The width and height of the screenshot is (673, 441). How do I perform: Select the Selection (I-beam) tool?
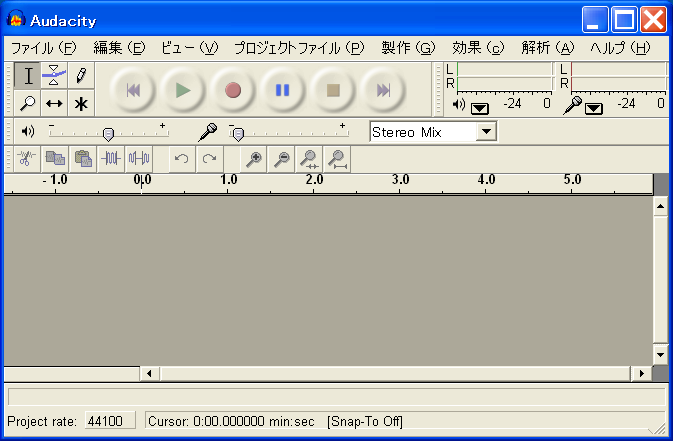point(27,76)
